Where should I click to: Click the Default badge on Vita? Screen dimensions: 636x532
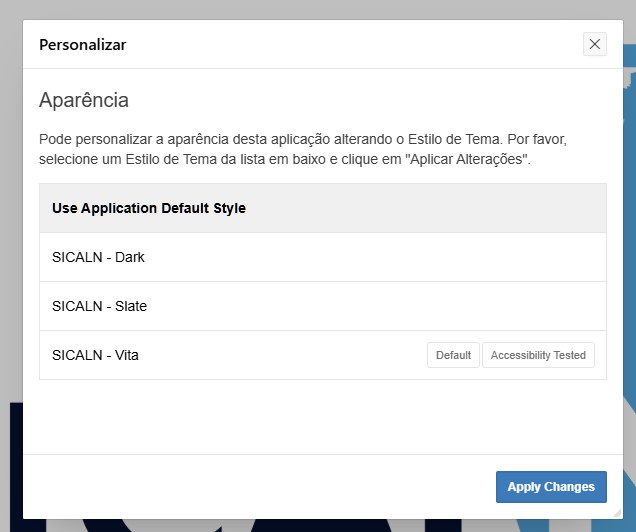coord(453,355)
